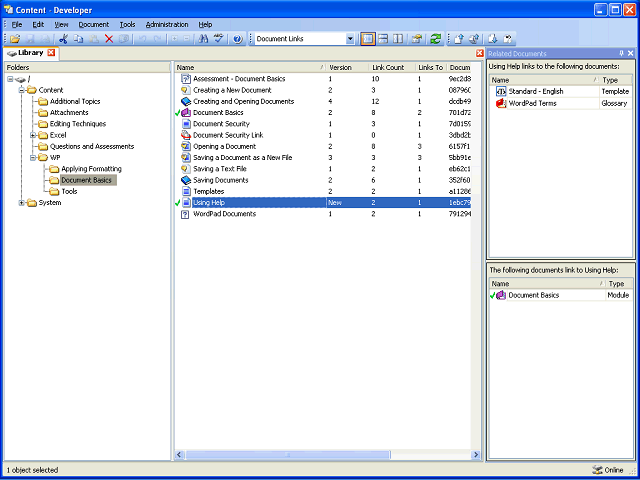Image resolution: width=640 pixels, height=480 pixels.
Task: Click the Creating a New Document topic icon
Action: [186, 90]
